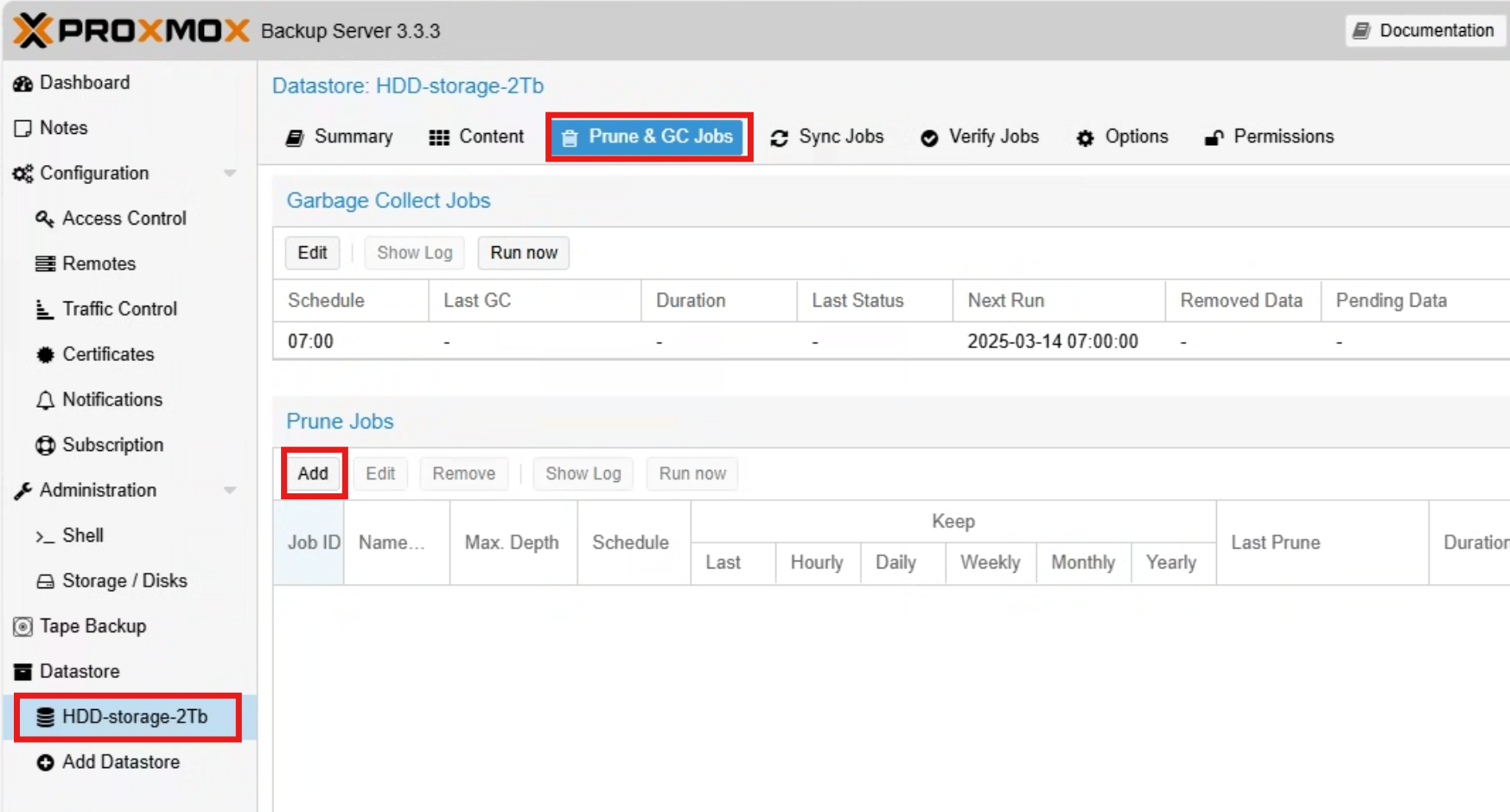Click the Summary tab book icon

(x=295, y=137)
